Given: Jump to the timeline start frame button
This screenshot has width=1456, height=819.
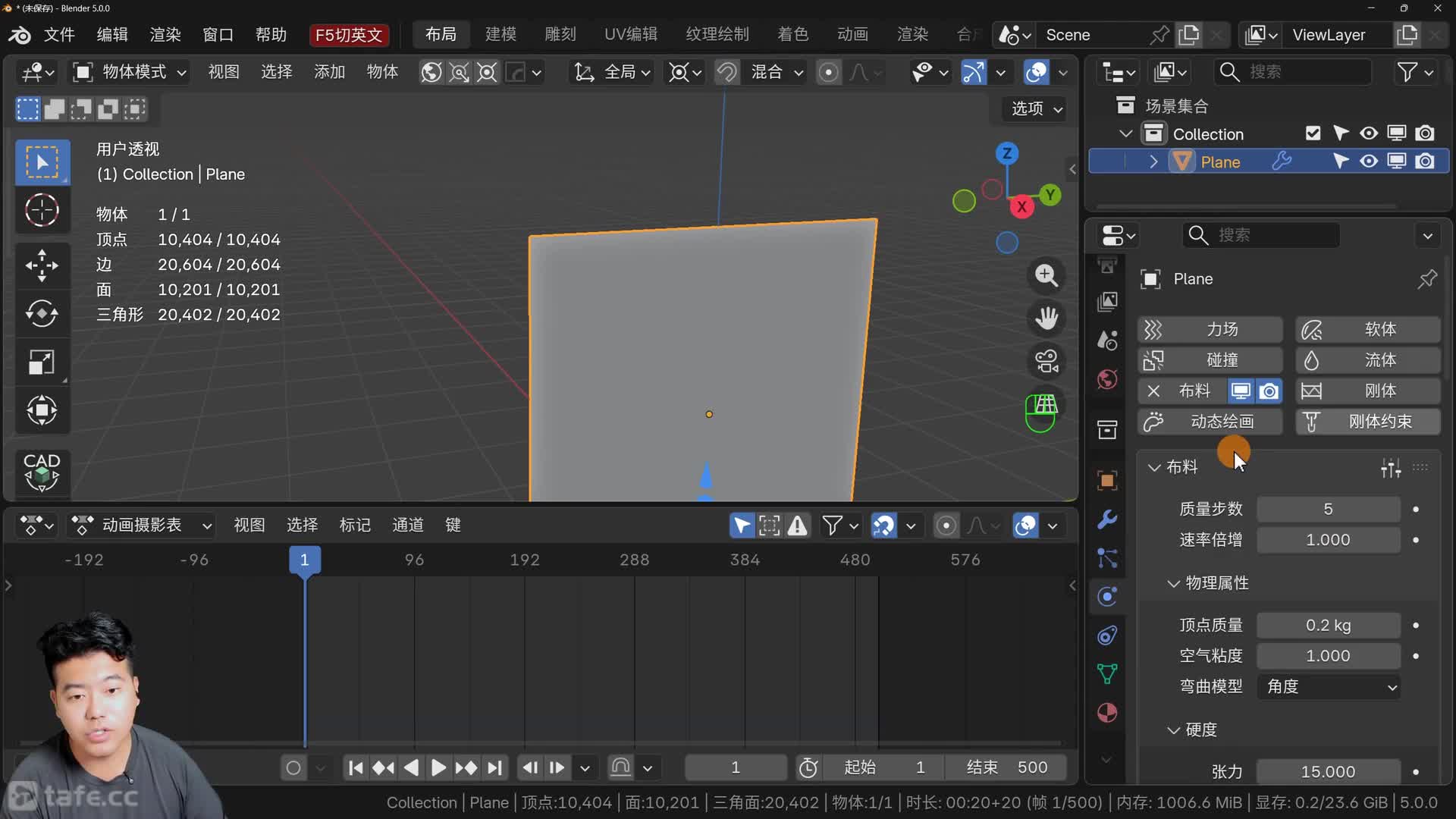Looking at the screenshot, I should 355,767.
